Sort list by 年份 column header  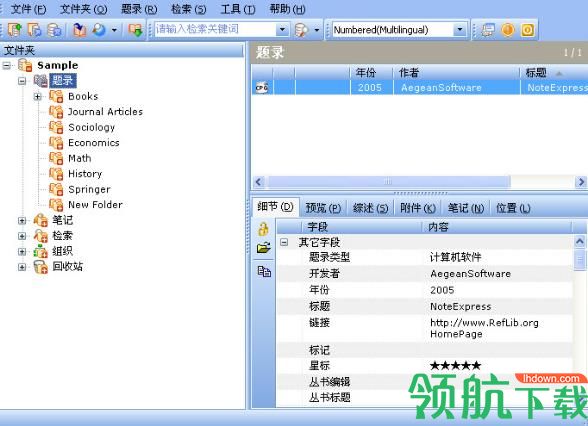point(371,72)
